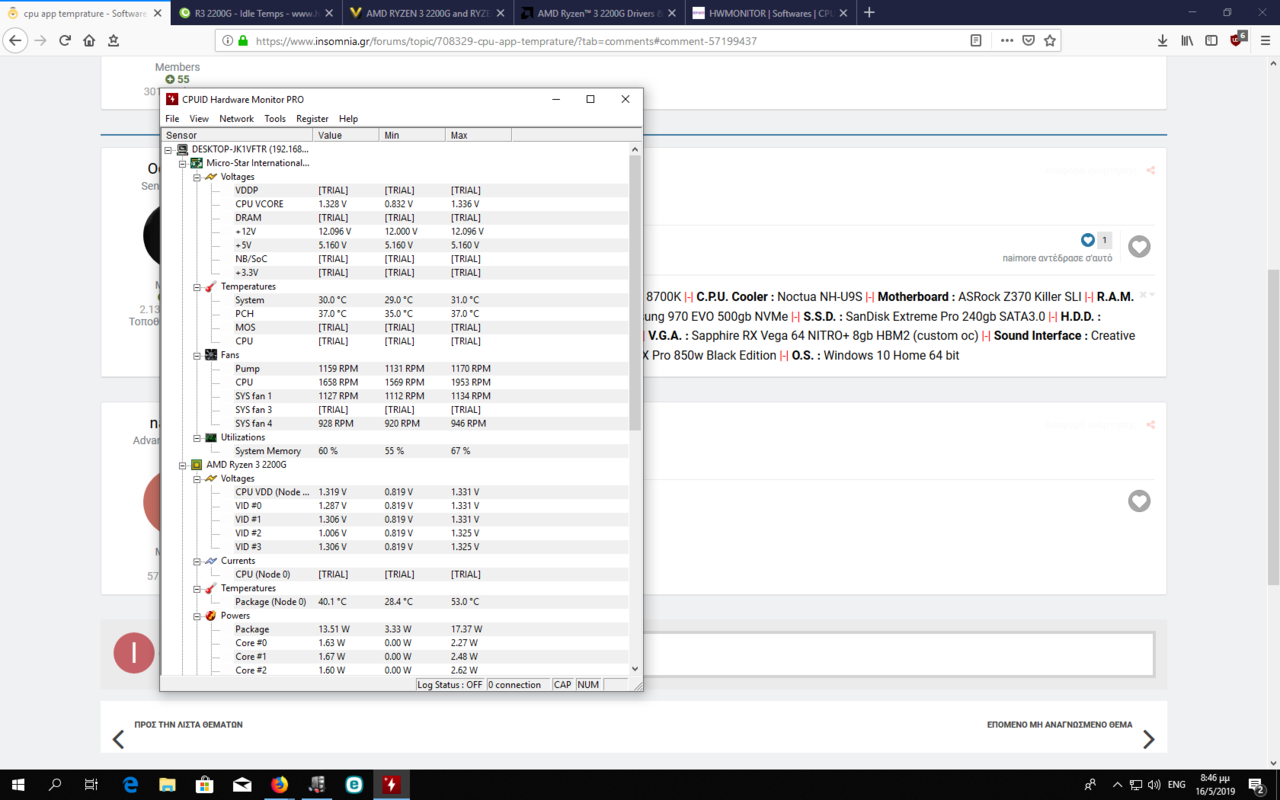Select the CPU VCORE voltage row

coord(395,204)
